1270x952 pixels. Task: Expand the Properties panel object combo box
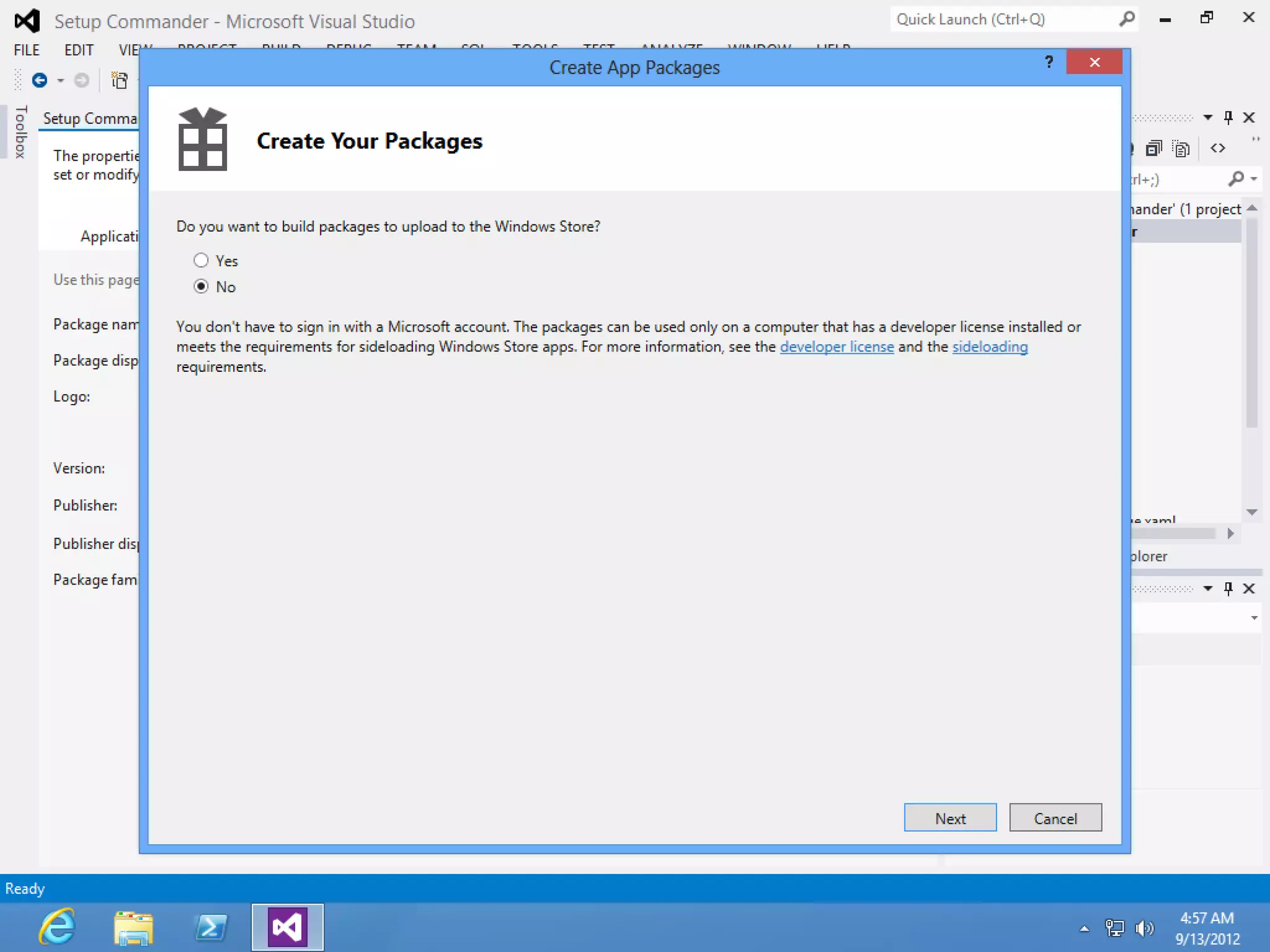point(1254,618)
